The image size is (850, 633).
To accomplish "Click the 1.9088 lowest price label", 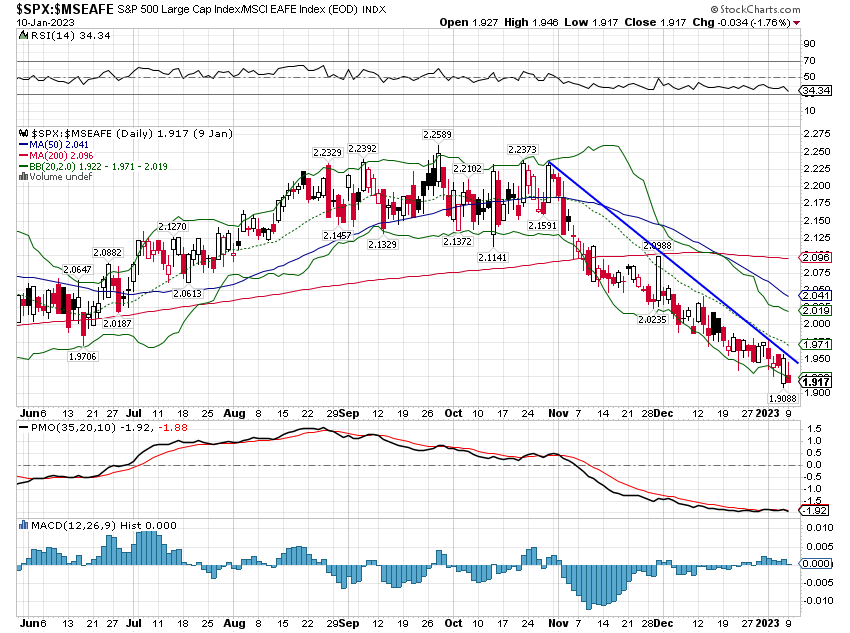I will pyautogui.click(x=783, y=398).
